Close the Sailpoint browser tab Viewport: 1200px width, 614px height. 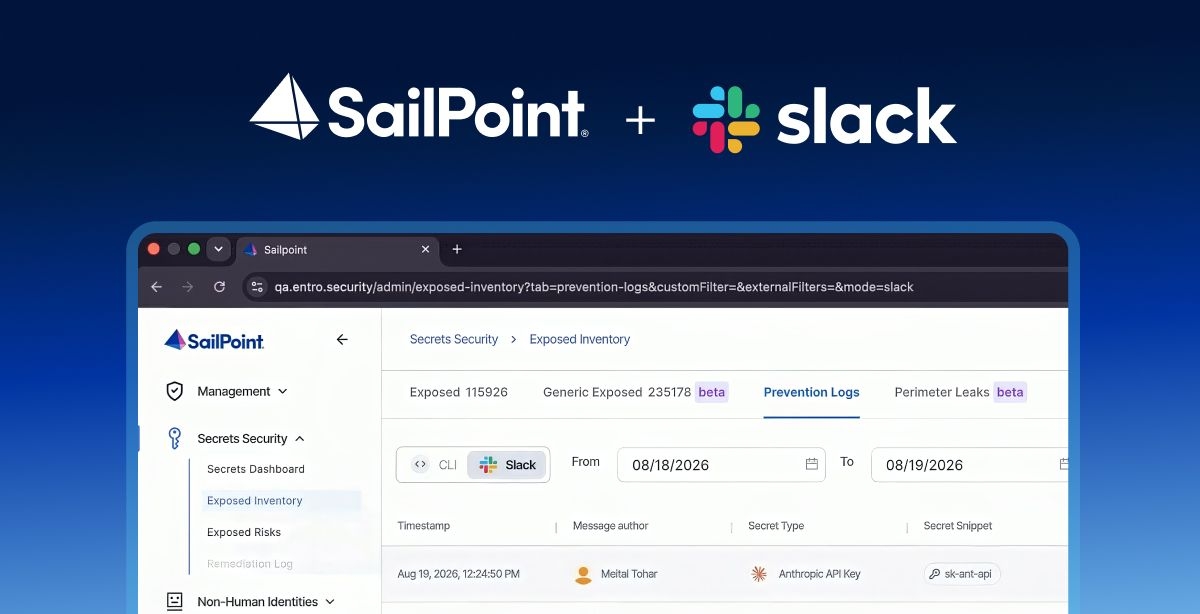coord(425,249)
